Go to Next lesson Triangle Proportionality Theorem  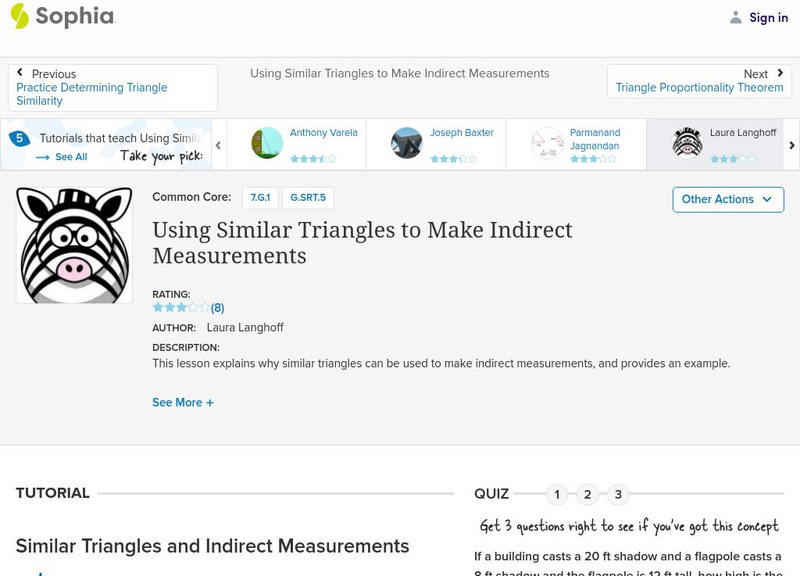click(698, 81)
